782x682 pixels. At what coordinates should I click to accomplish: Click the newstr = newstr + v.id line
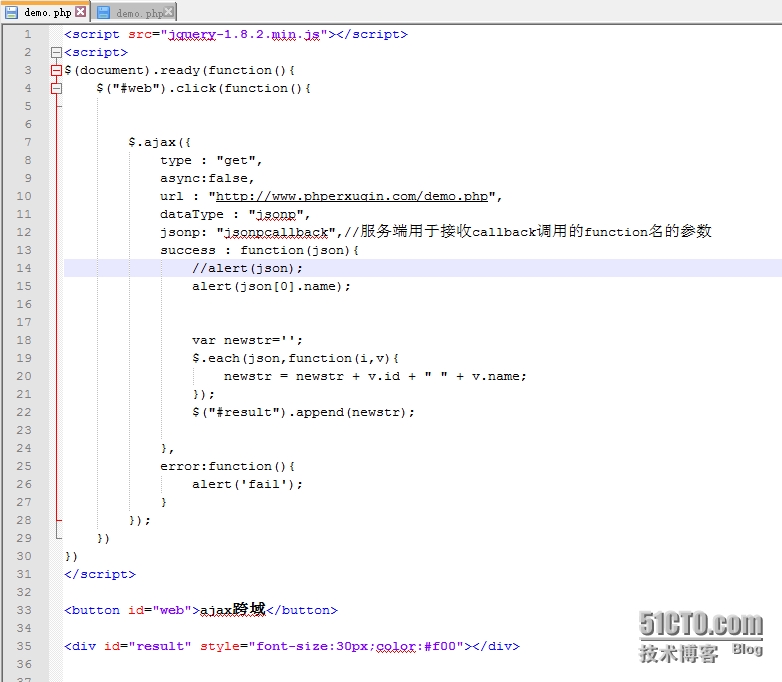pos(375,376)
